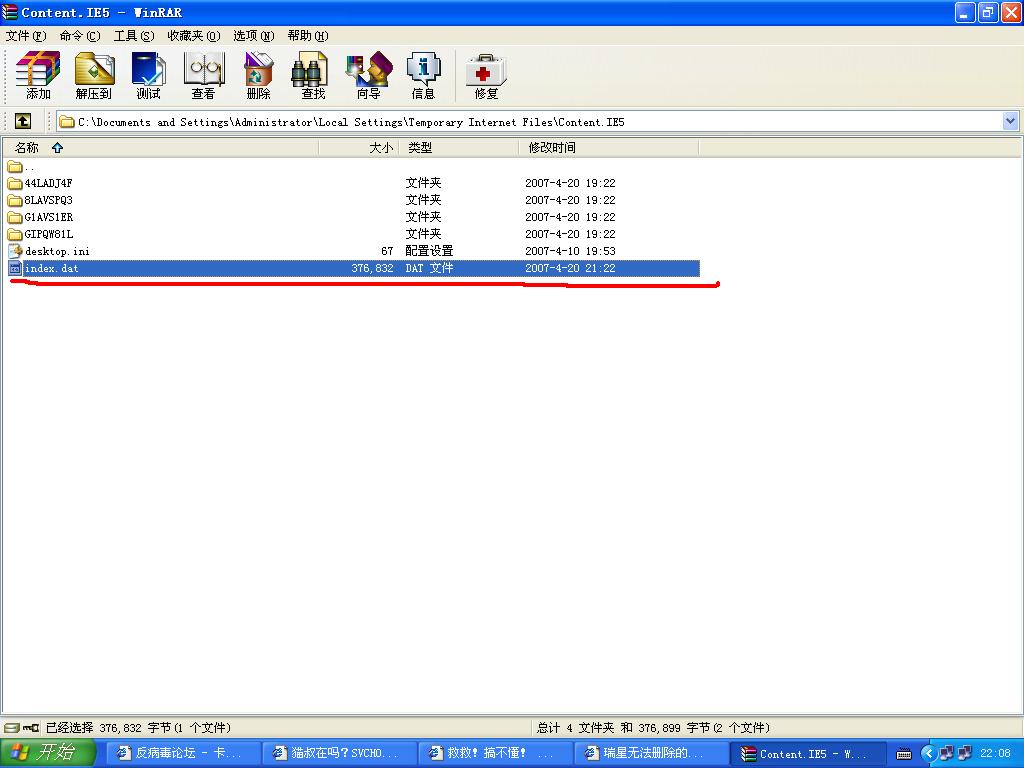
Task: Click the status bar drive icon
Action: 12,728
